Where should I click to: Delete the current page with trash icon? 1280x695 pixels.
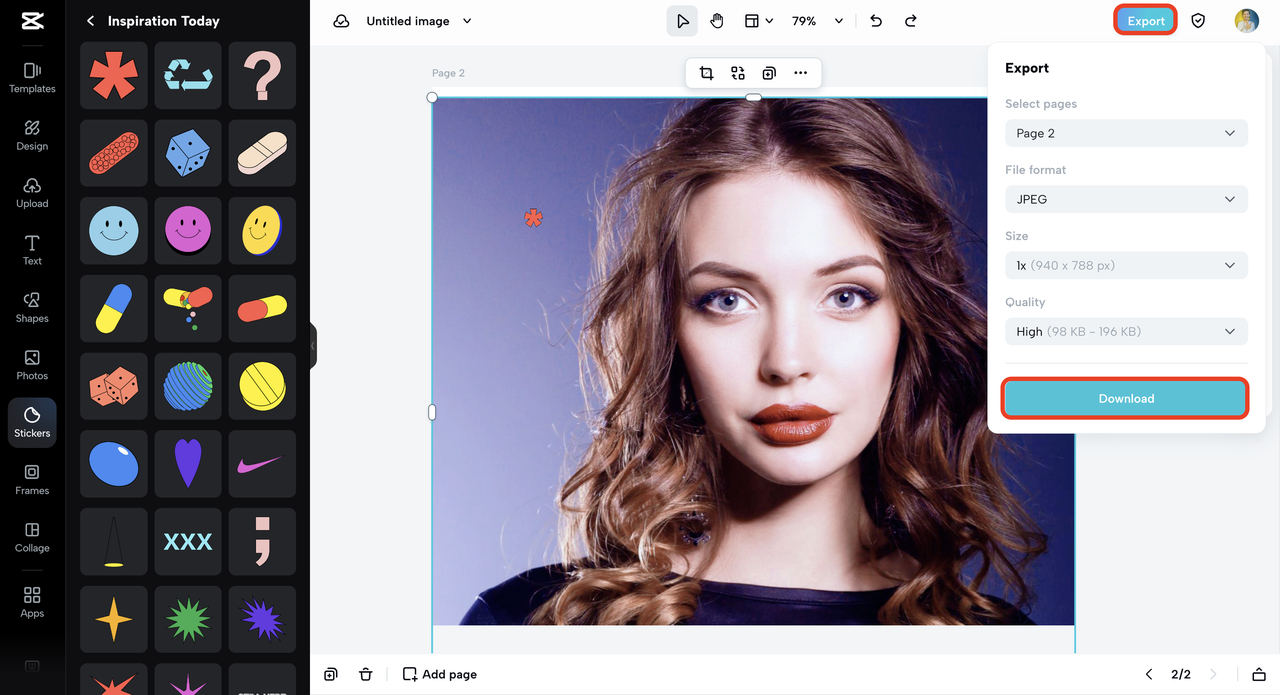tap(366, 674)
